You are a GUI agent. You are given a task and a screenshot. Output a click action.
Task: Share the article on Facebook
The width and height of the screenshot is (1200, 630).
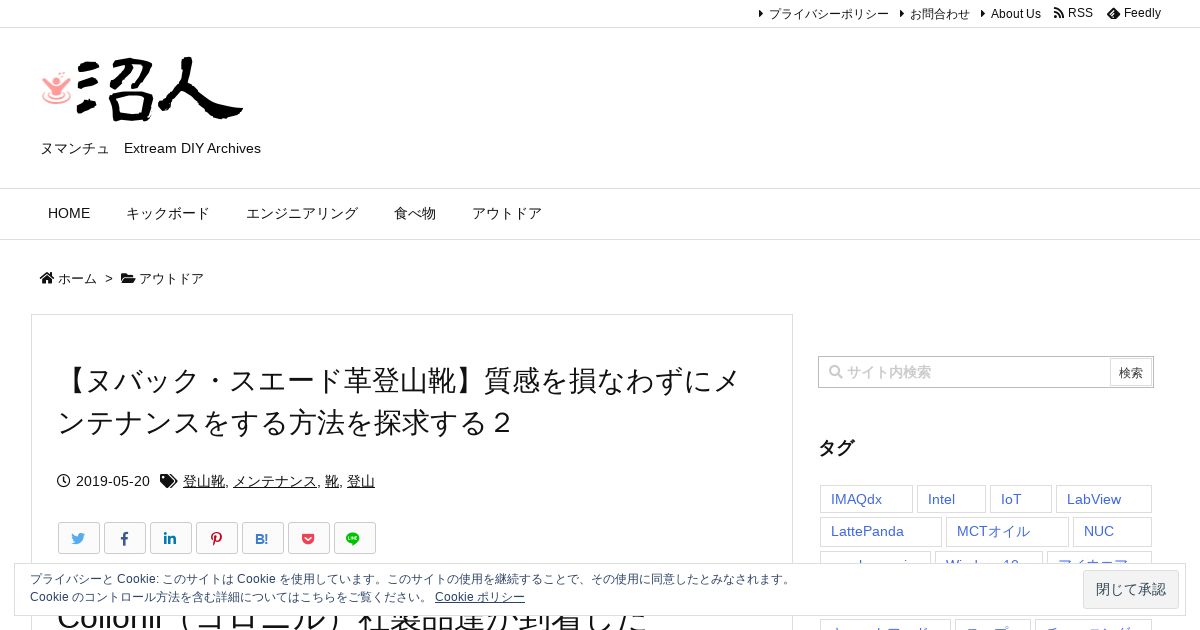click(125, 538)
